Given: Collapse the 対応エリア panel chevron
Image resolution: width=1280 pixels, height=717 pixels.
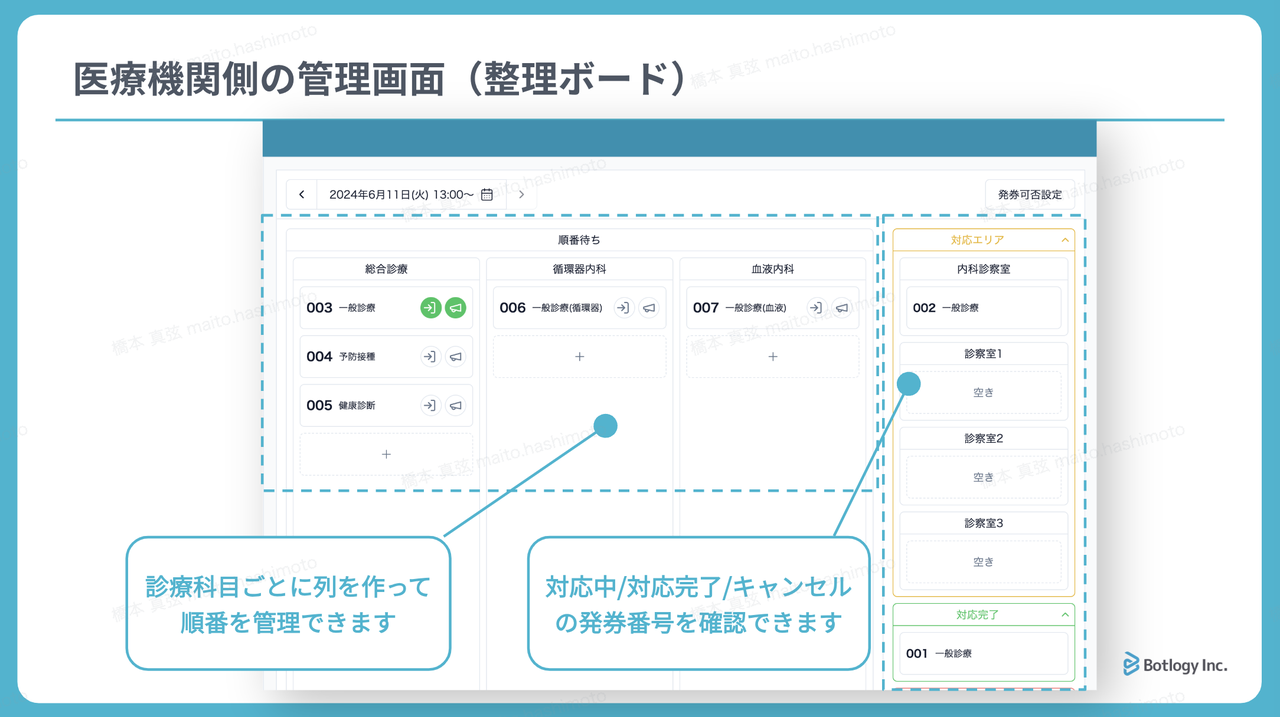Looking at the screenshot, I should 1064,239.
